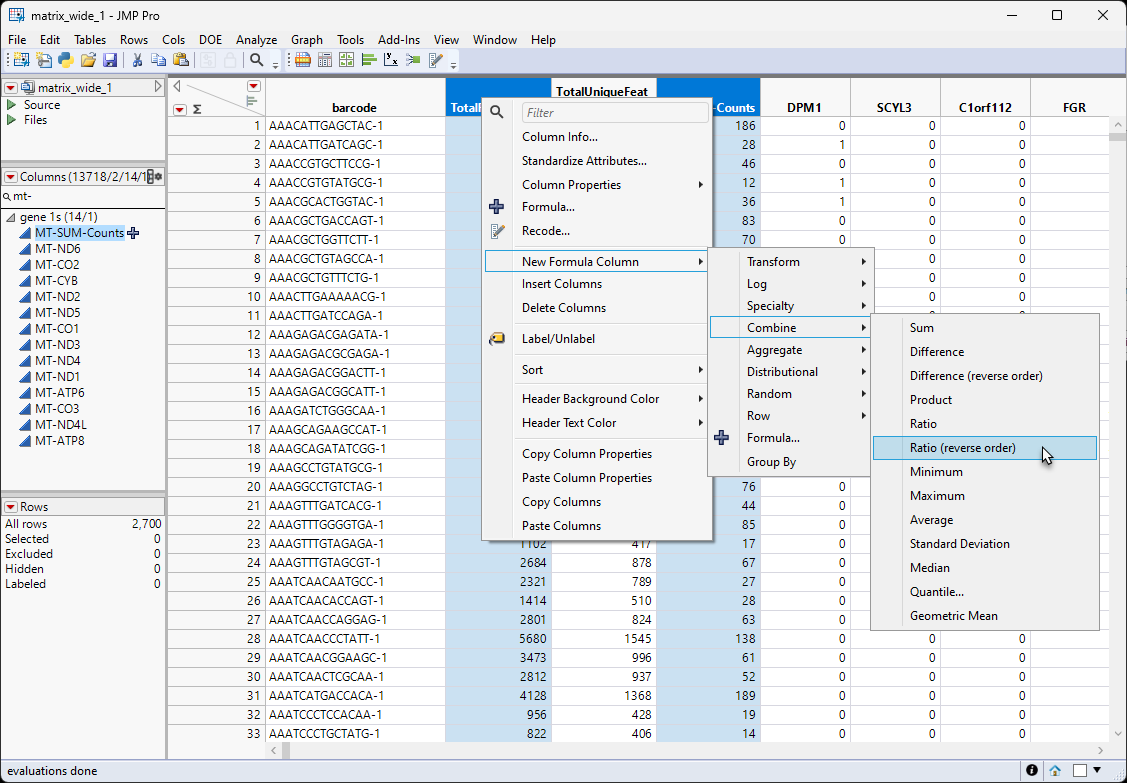1127x783 pixels.
Task: Open the JMP Home Window icon
Action: pos(1055,770)
